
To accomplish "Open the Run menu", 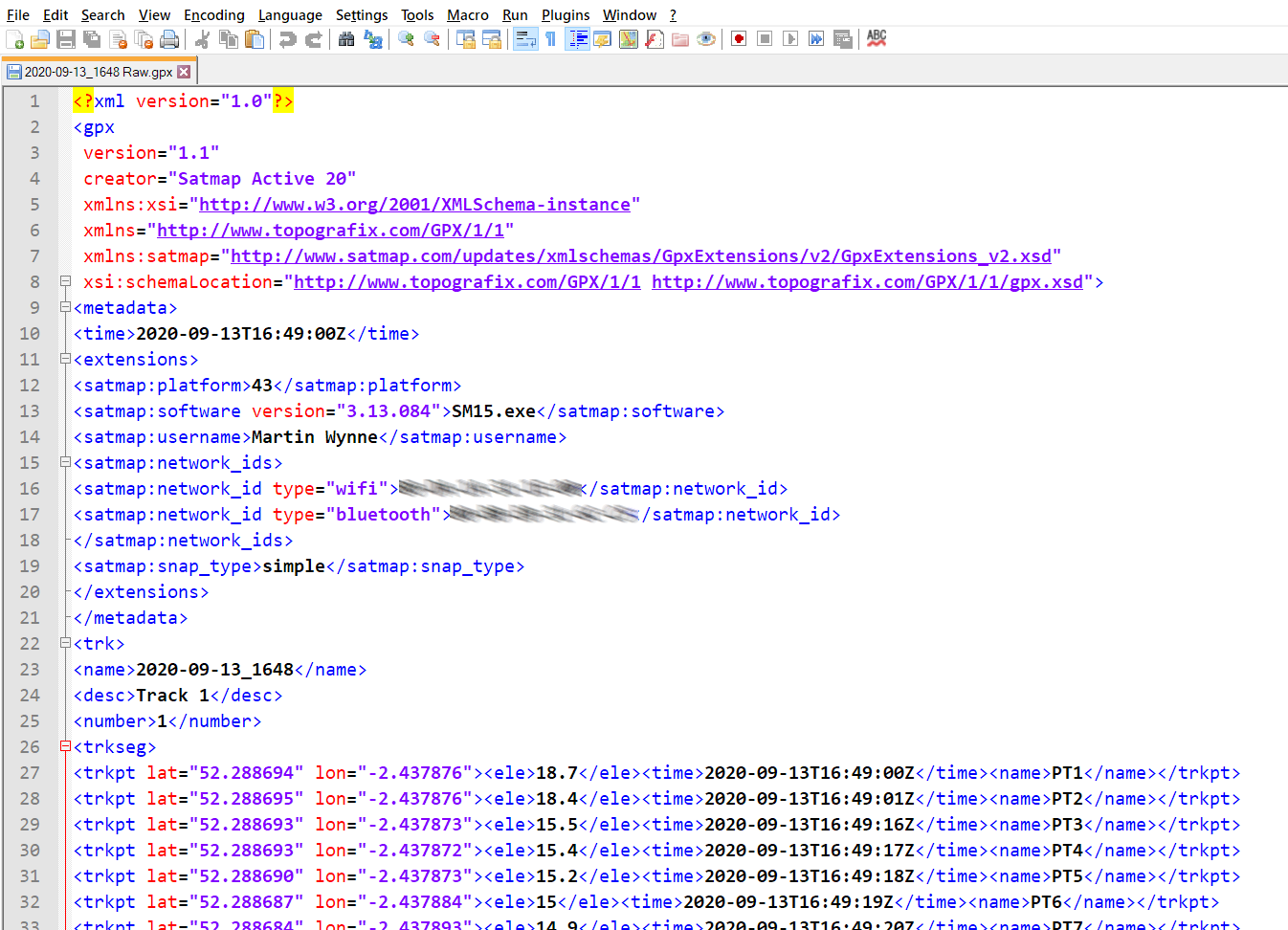I will pos(515,15).
